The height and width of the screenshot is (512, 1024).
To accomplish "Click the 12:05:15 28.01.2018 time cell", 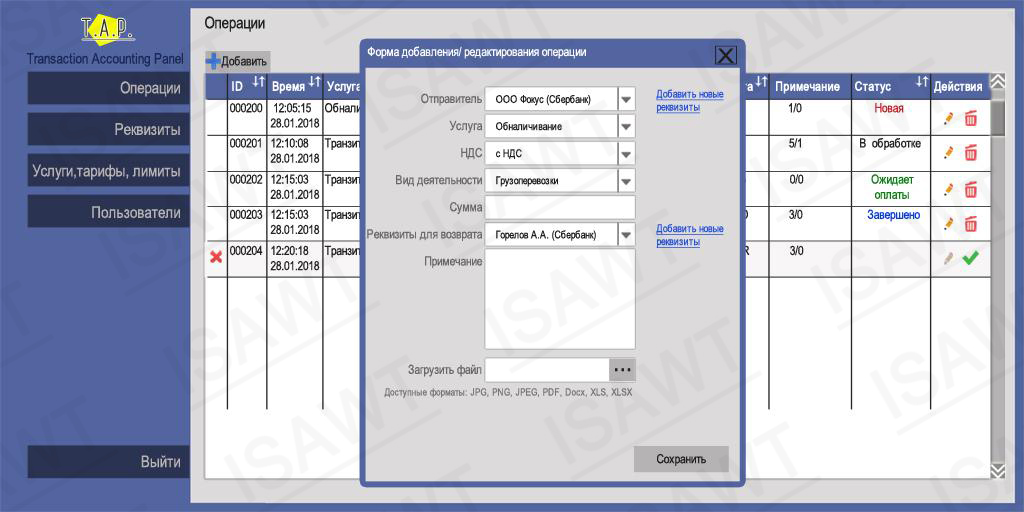I will click(295, 116).
